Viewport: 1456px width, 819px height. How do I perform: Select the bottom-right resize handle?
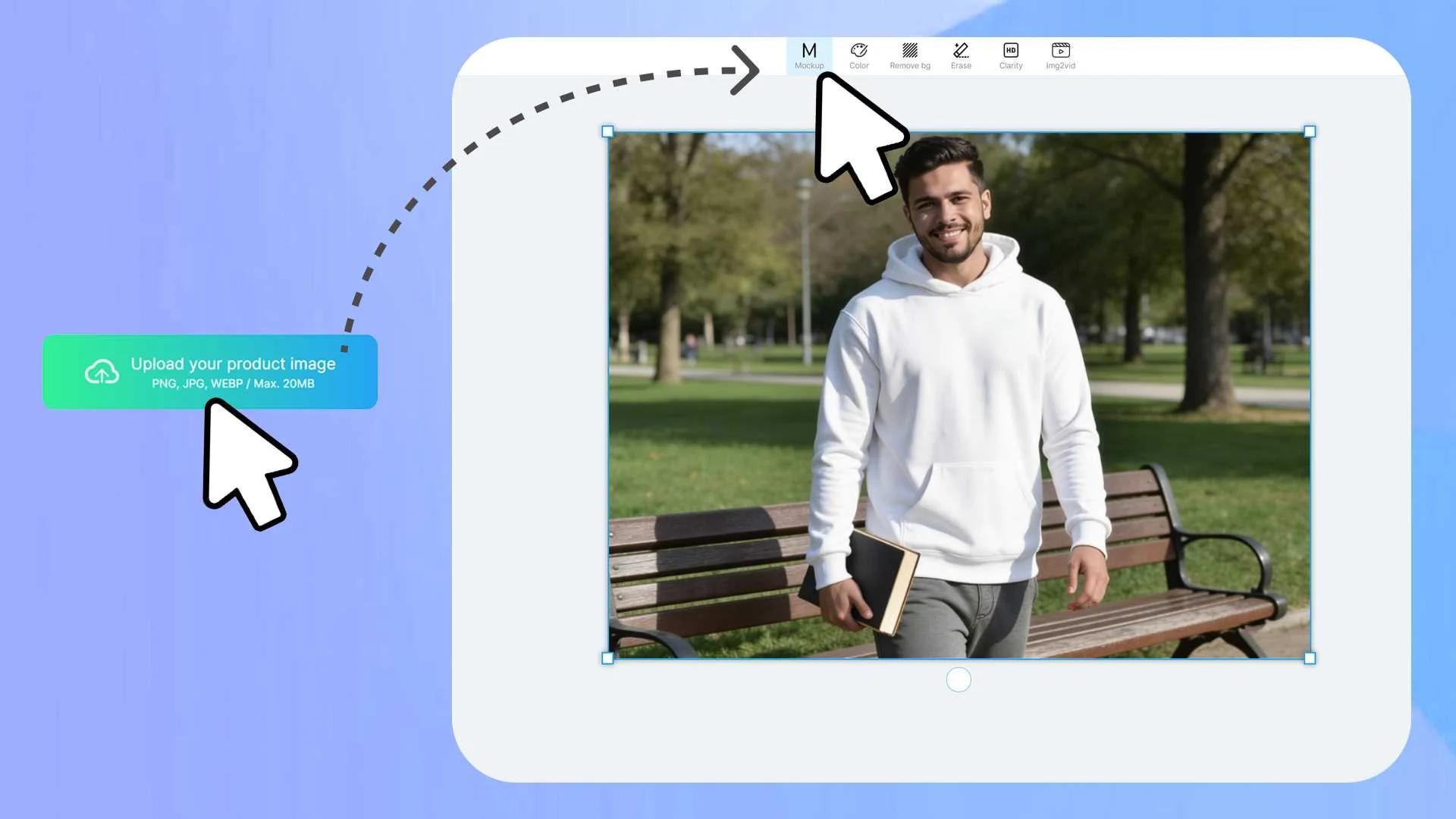click(1310, 658)
